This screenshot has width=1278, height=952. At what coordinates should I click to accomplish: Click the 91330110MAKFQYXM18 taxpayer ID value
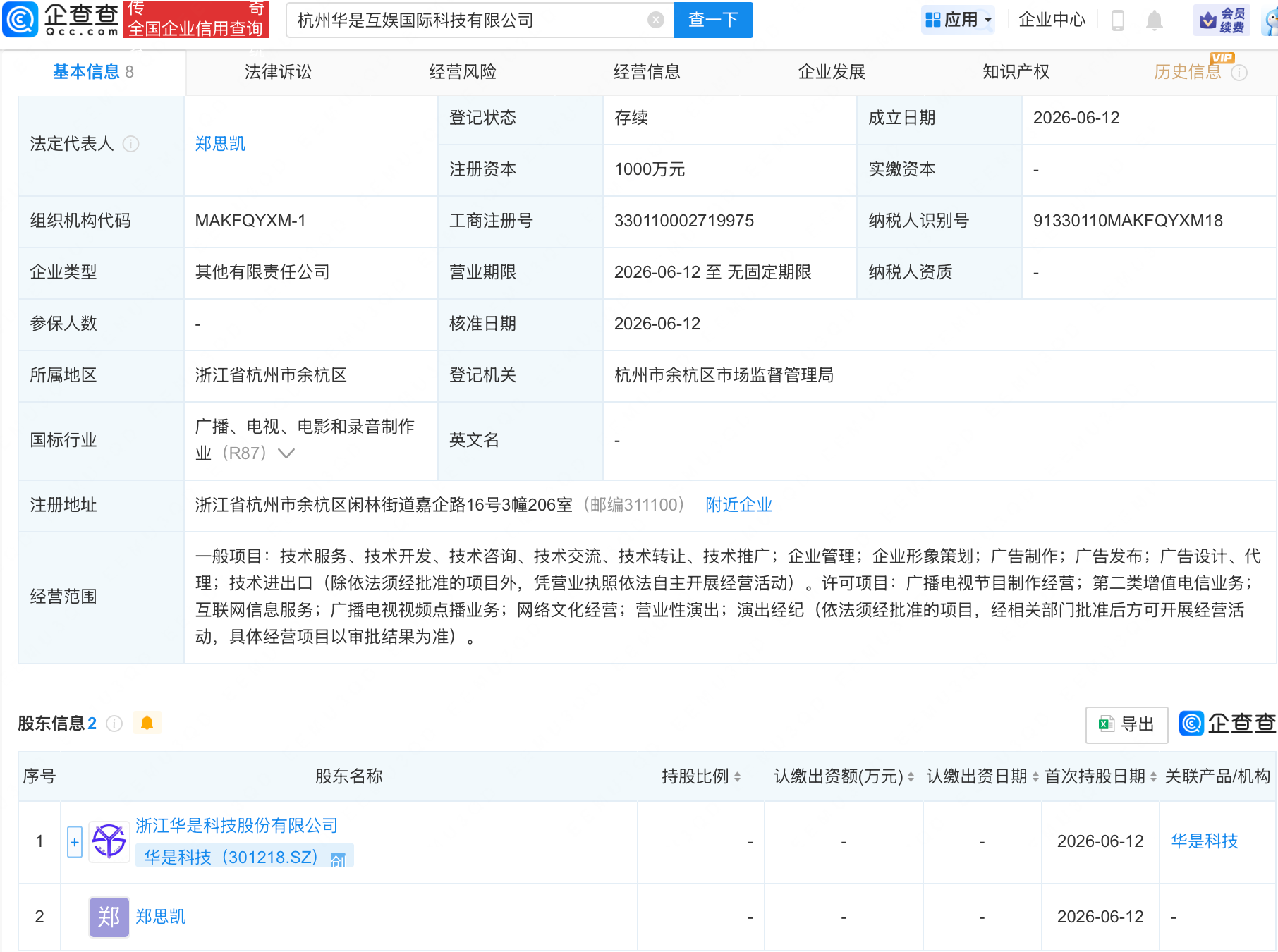point(1128,221)
